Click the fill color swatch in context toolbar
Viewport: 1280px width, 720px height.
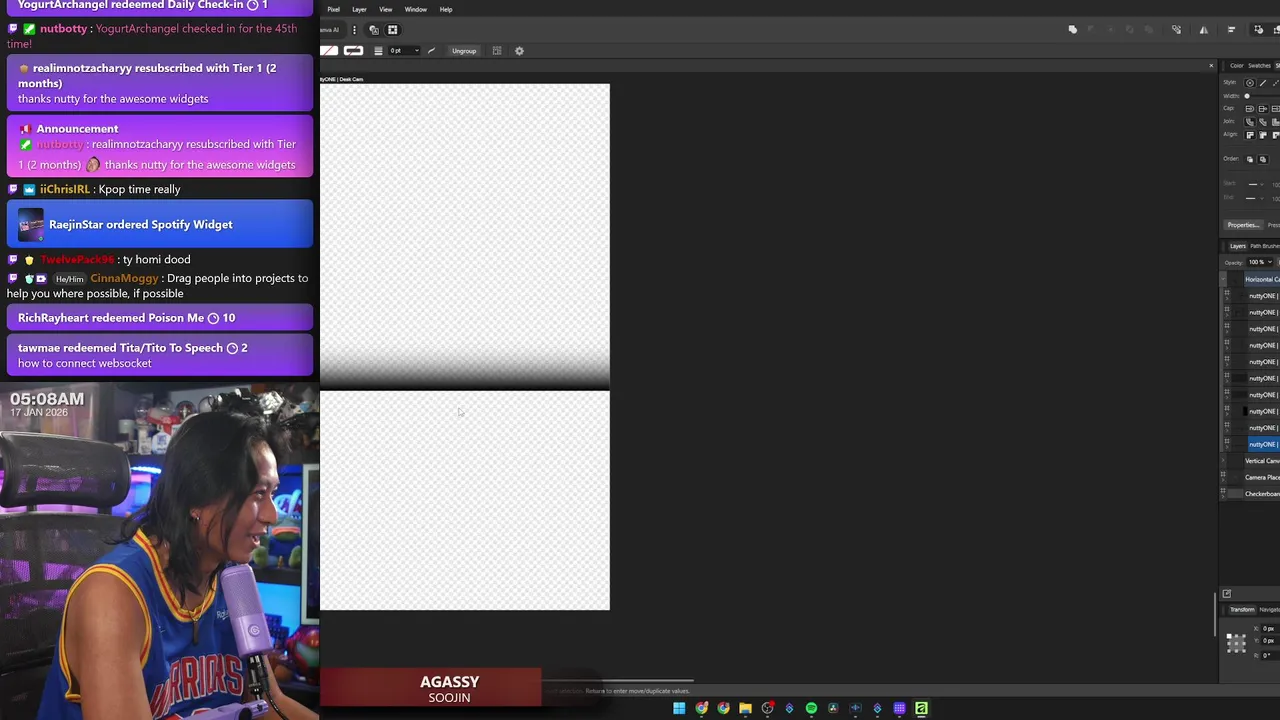coord(329,50)
